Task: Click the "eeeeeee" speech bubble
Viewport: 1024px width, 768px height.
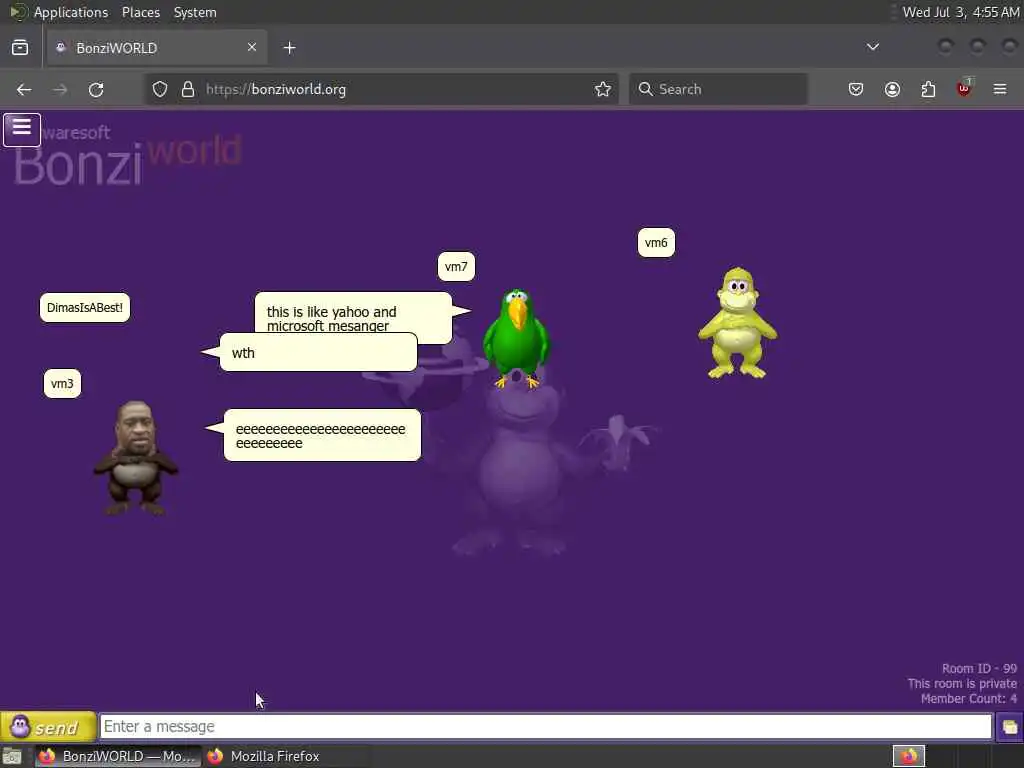Action: (322, 436)
